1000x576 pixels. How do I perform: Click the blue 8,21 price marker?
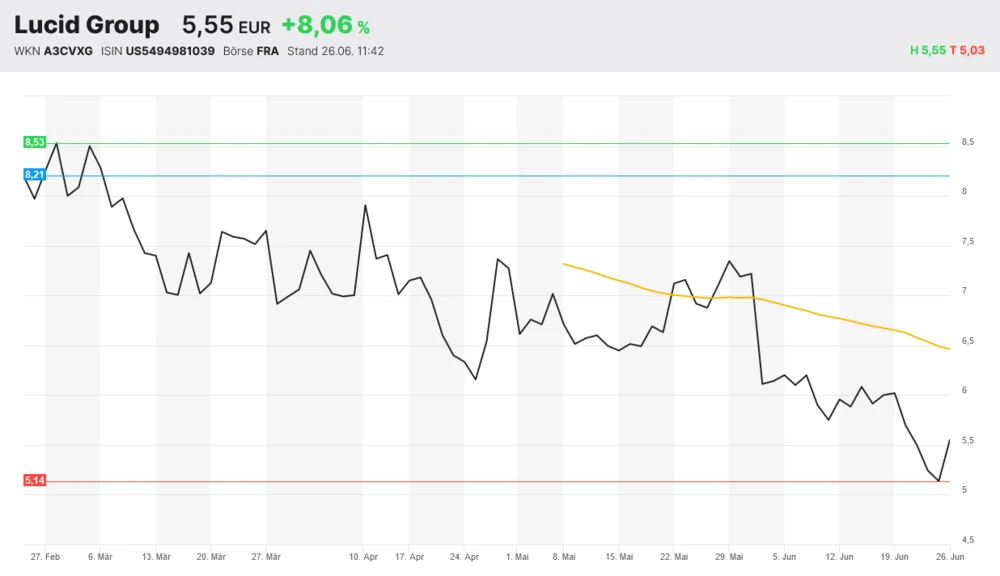coord(35,175)
